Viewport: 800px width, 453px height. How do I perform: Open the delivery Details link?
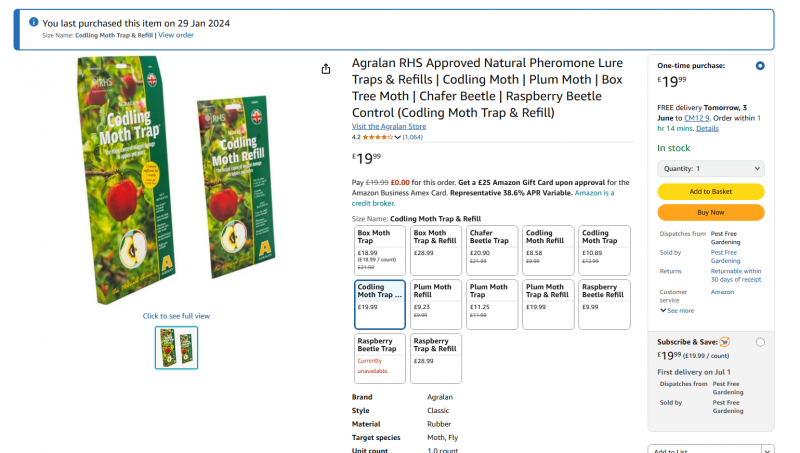[707, 128]
